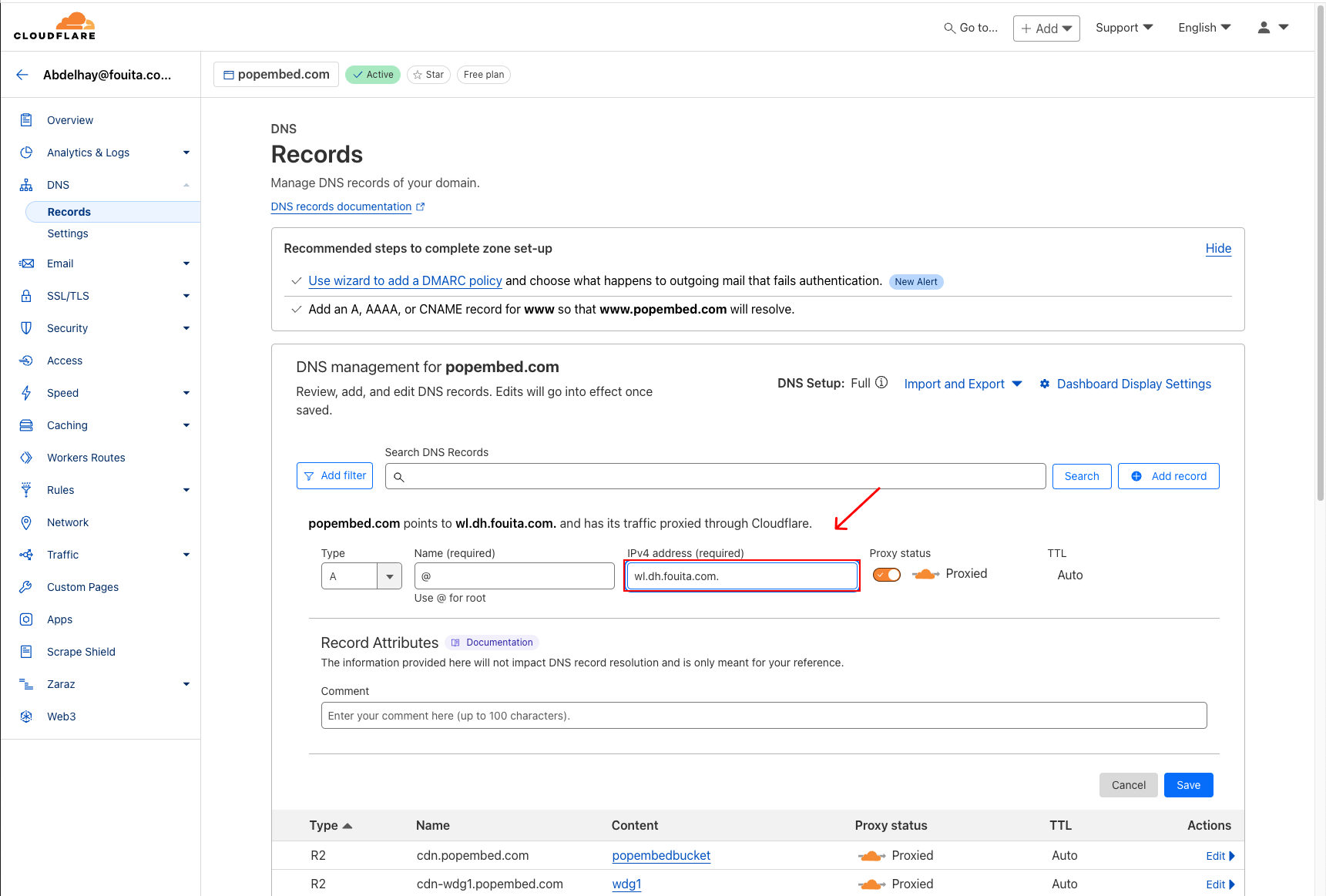Click the Scrape Shield document icon
The height and width of the screenshot is (896, 1326).
click(26, 652)
